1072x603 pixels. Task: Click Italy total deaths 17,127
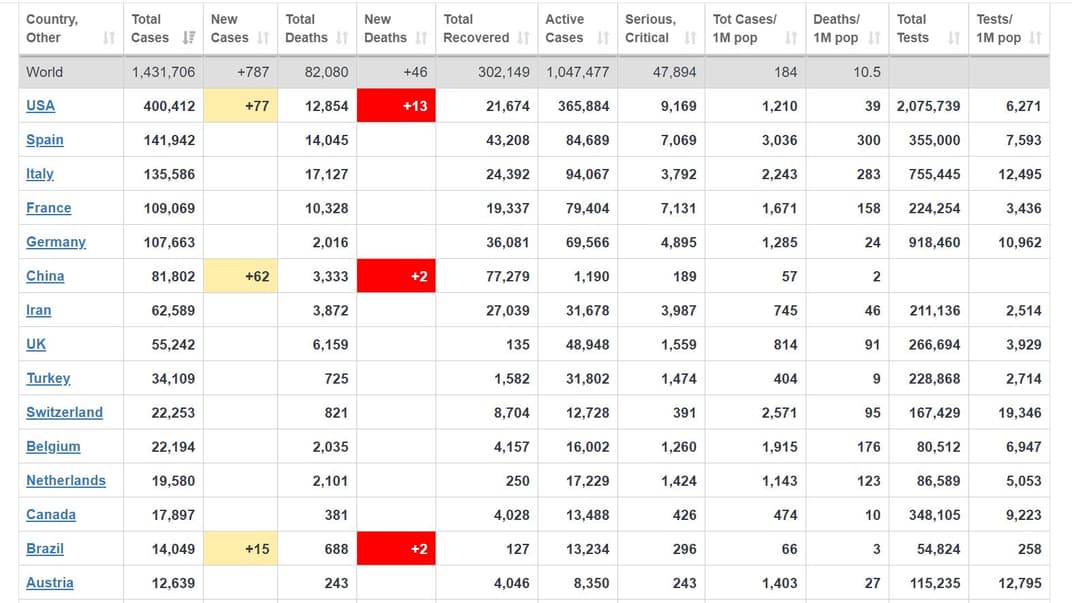click(x=327, y=174)
